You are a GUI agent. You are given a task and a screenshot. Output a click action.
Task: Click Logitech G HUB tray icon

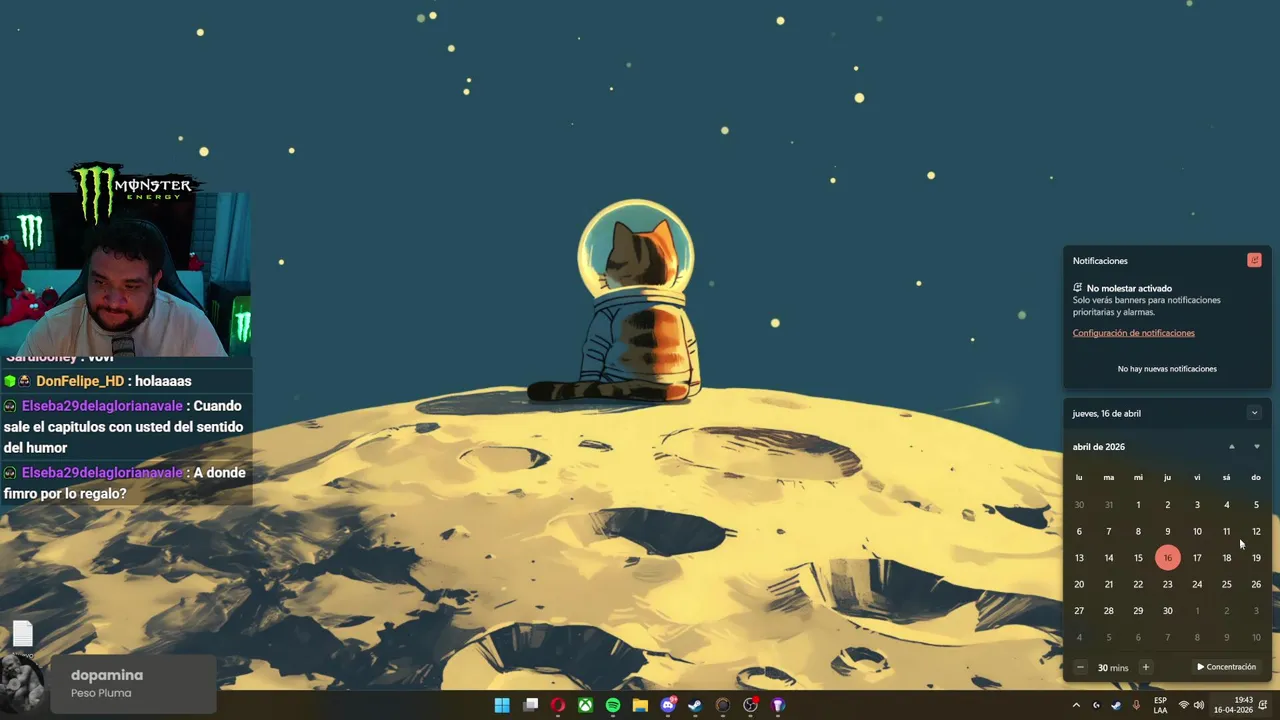[1096, 705]
